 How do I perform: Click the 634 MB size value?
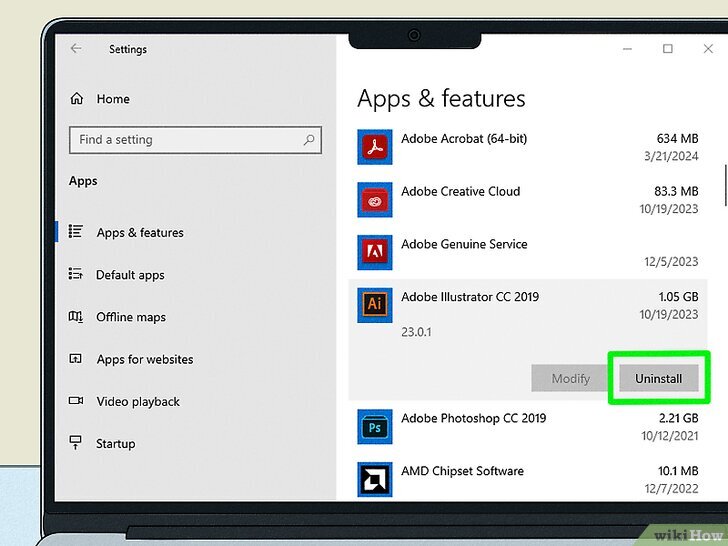[677, 138]
